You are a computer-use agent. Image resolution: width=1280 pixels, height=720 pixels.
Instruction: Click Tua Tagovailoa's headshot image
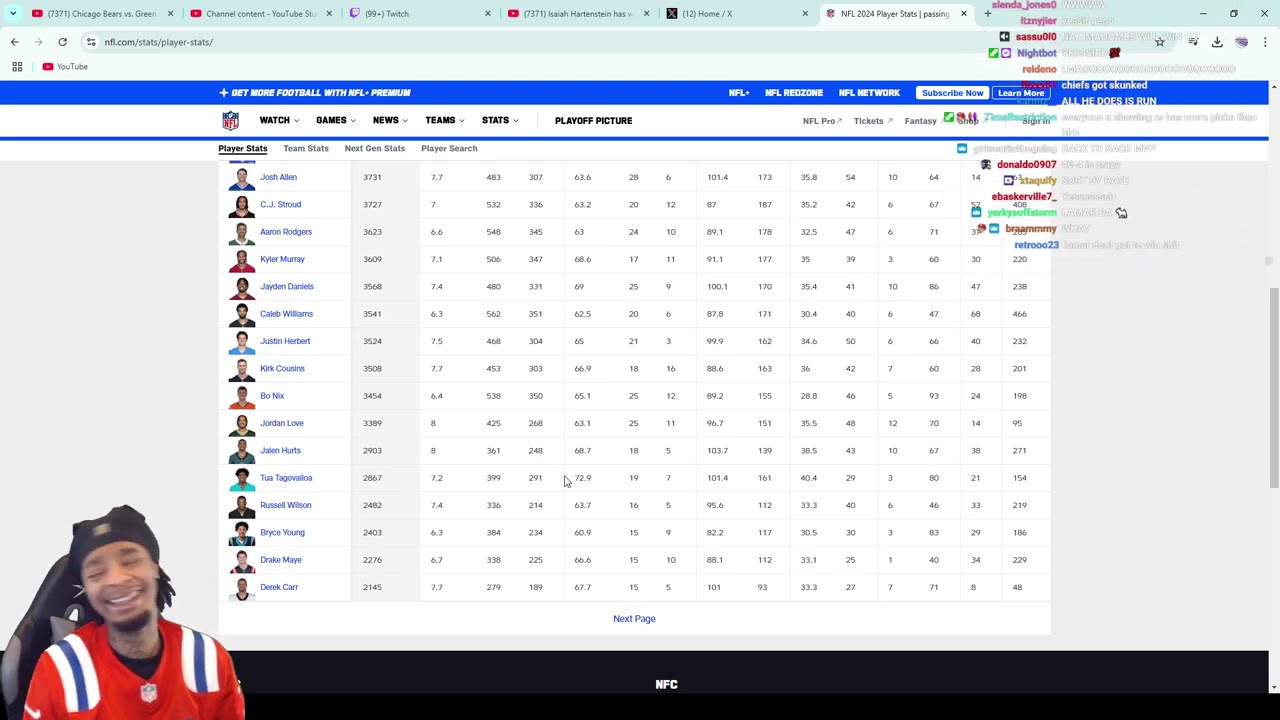pyautogui.click(x=242, y=478)
